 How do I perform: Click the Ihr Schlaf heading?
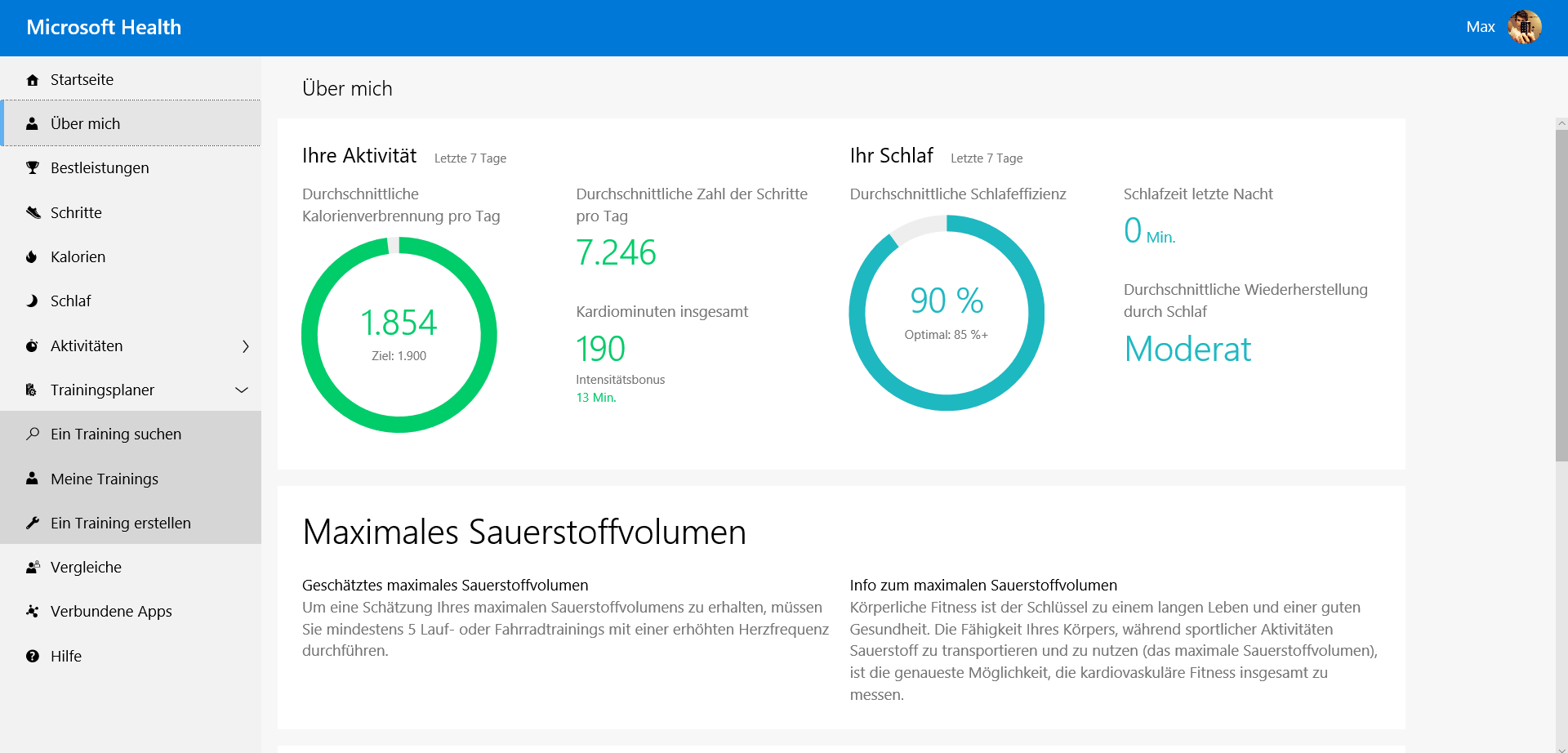[891, 155]
